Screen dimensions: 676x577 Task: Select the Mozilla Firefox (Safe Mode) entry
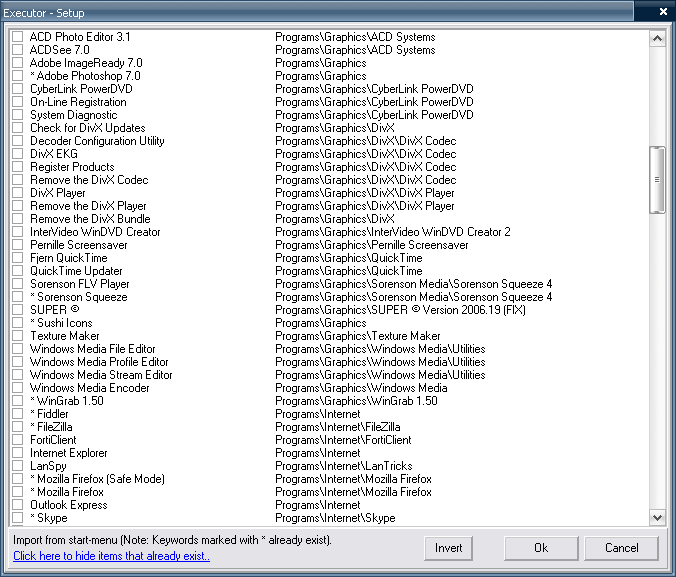point(97,479)
